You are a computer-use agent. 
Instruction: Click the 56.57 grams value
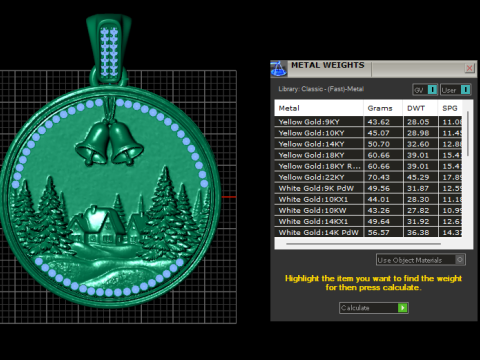378,232
